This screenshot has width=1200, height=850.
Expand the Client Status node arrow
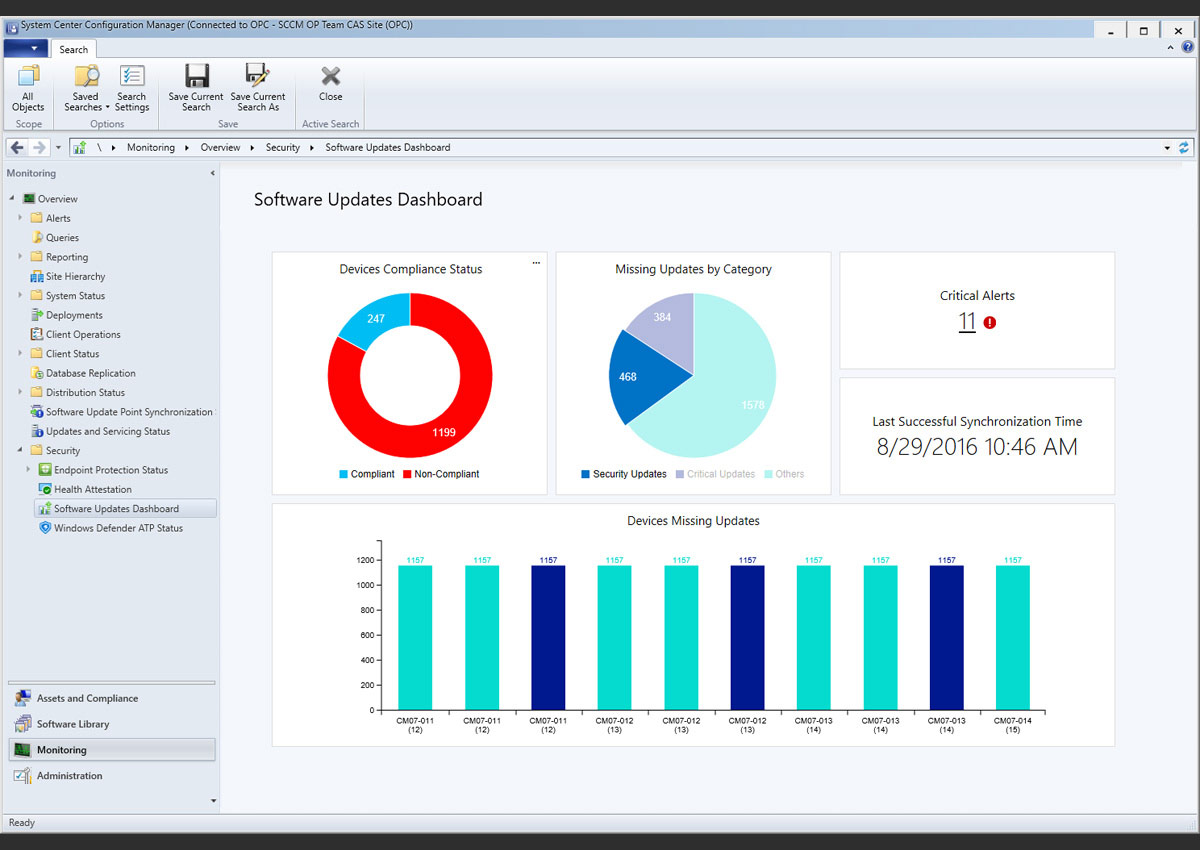coord(20,354)
